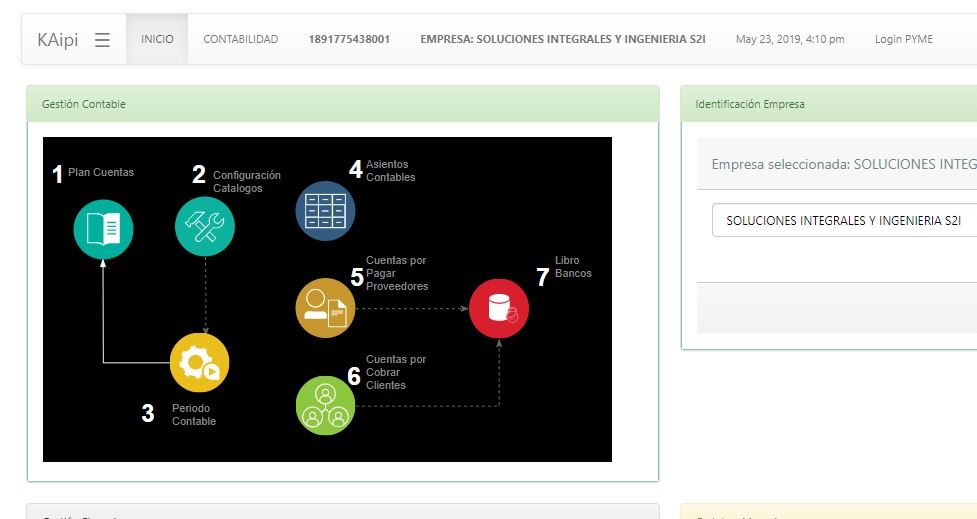Go to the INICIO tab

(x=157, y=39)
